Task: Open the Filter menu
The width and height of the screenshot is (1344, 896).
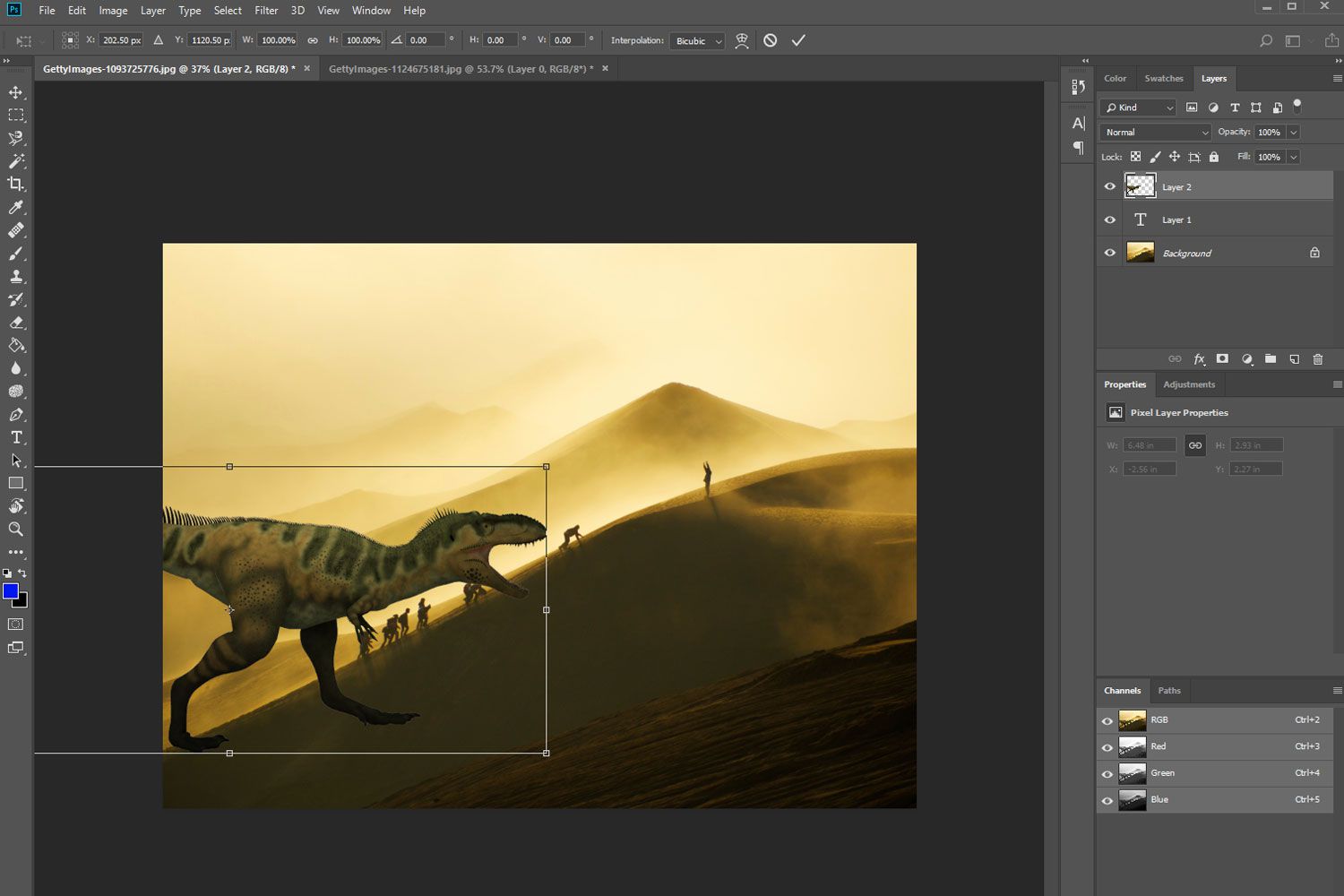Action: (x=266, y=11)
